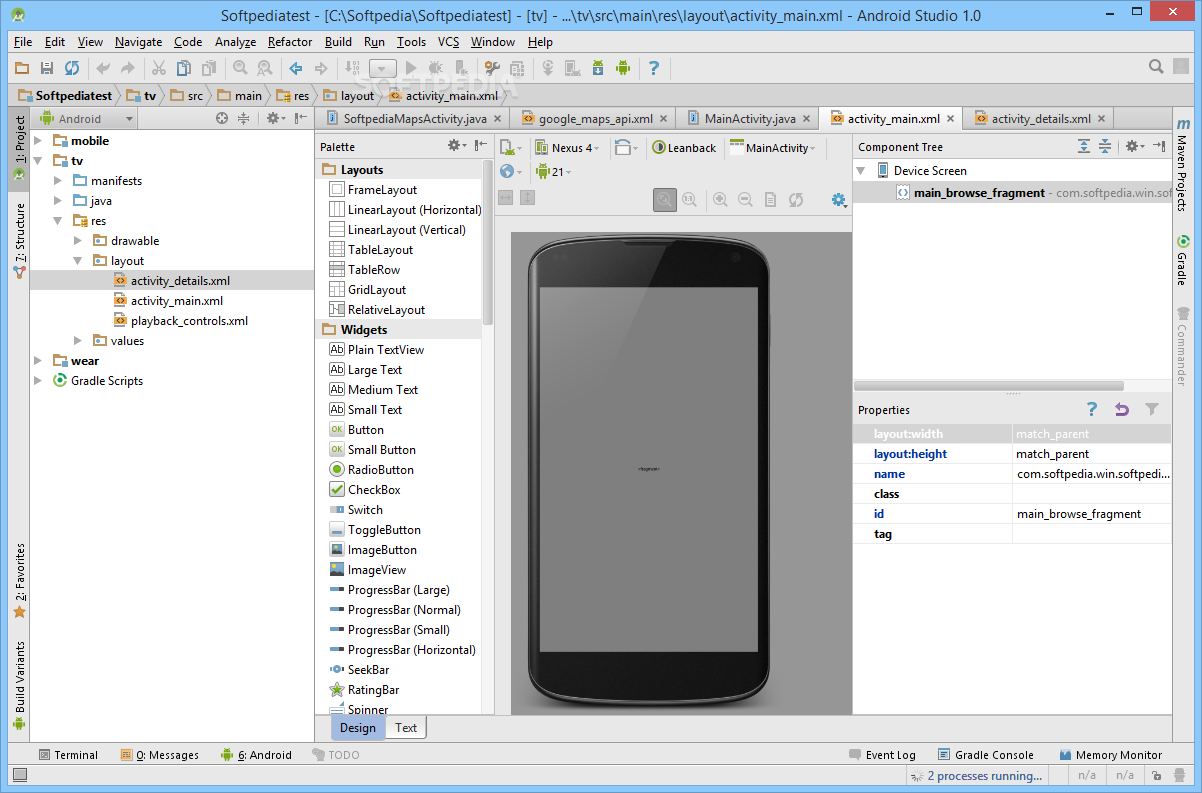Click the Zoom Out icon in designer
Screen dimensions: 1202x793
(745, 199)
